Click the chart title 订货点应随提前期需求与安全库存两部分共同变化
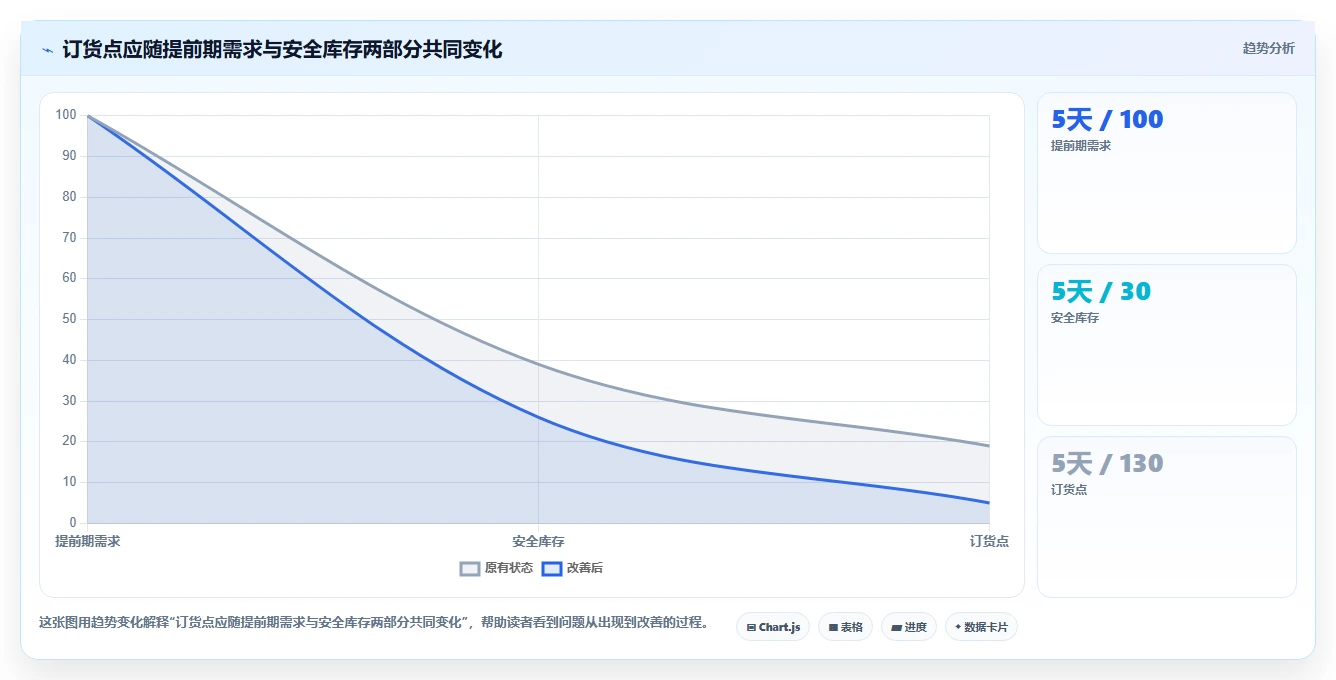This screenshot has width=1336, height=680. tap(282, 49)
